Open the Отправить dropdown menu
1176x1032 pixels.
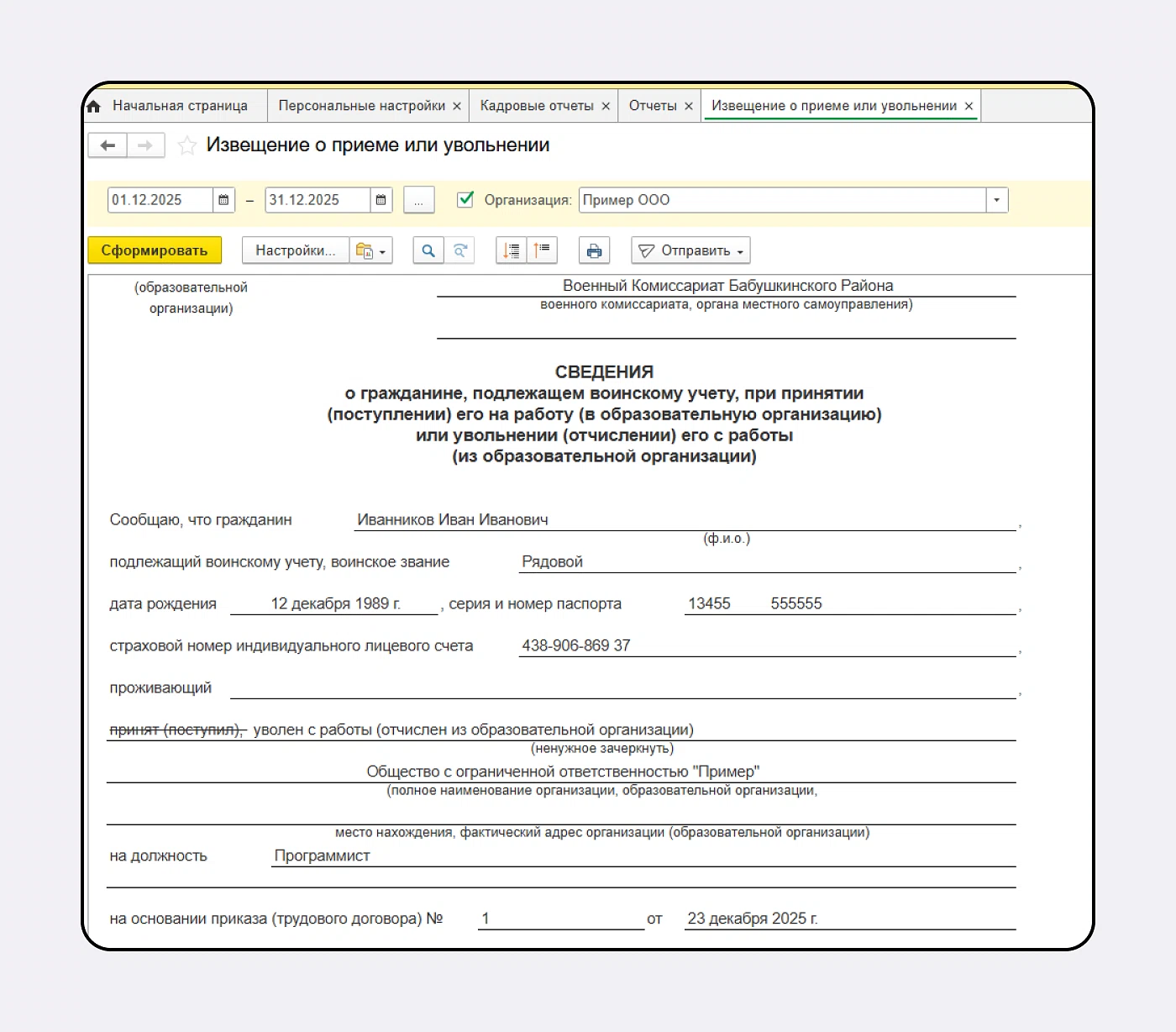tap(690, 250)
